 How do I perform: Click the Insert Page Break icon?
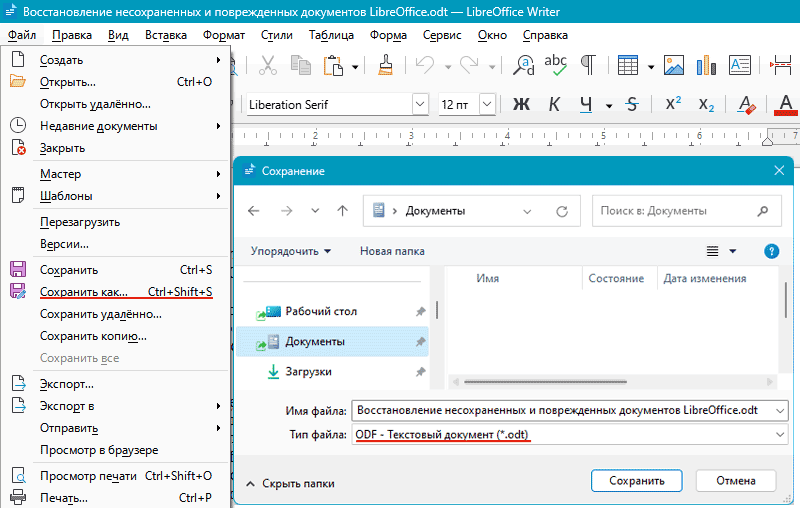pyautogui.click(x=781, y=65)
